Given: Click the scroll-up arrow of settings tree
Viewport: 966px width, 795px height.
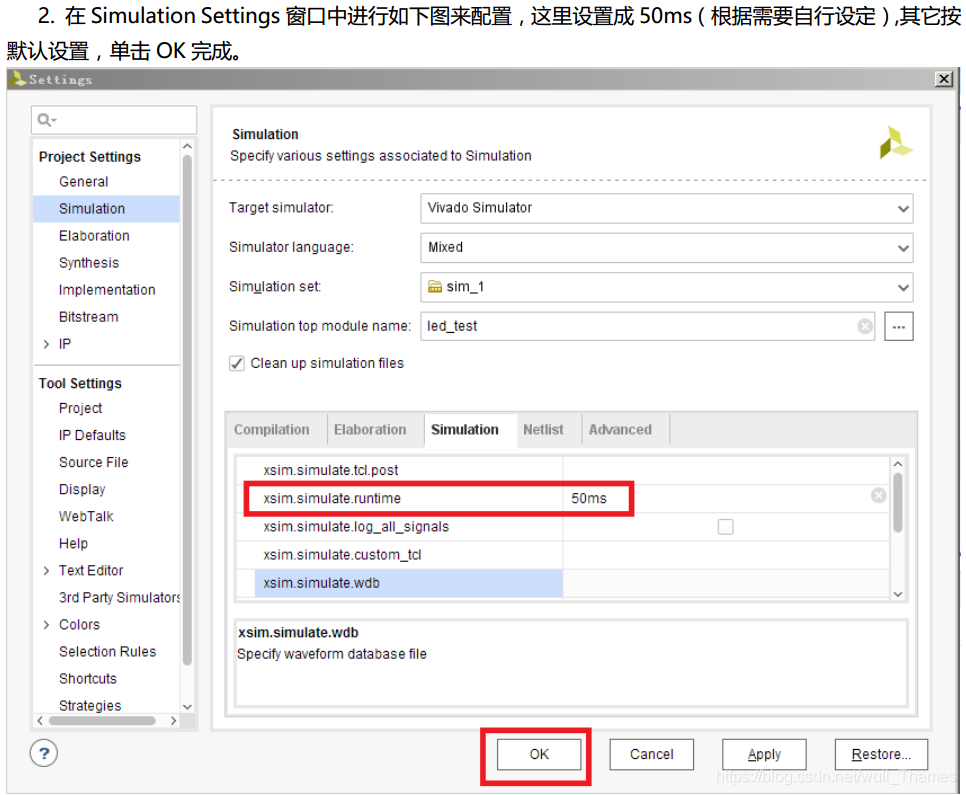Looking at the screenshot, I should pos(187,147).
